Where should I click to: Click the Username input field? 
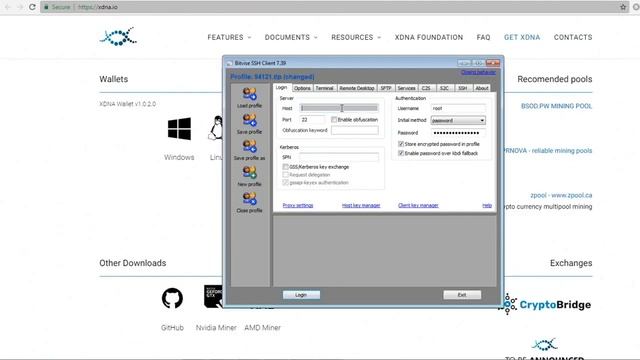(x=458, y=108)
